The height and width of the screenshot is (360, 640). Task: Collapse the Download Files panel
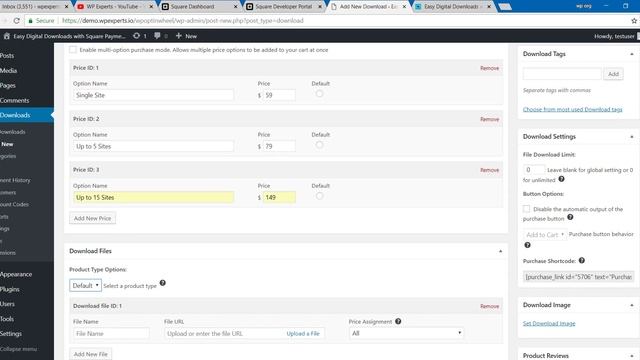click(x=500, y=251)
